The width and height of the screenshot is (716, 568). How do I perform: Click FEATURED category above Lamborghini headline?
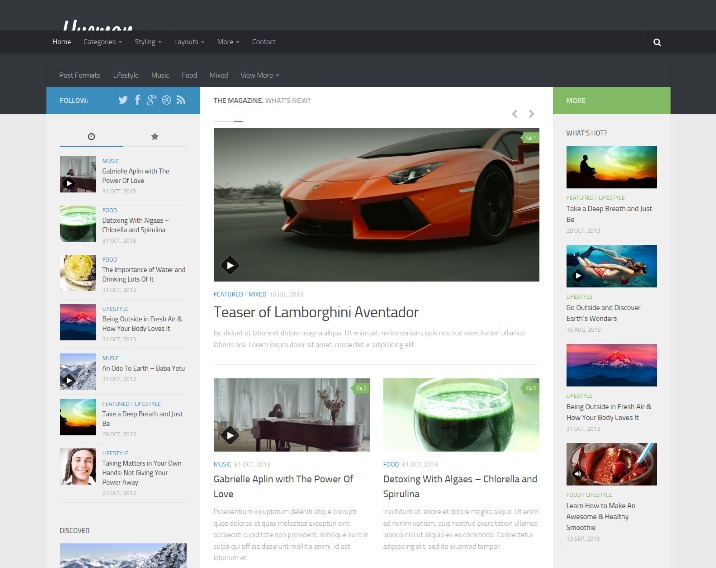tap(228, 295)
